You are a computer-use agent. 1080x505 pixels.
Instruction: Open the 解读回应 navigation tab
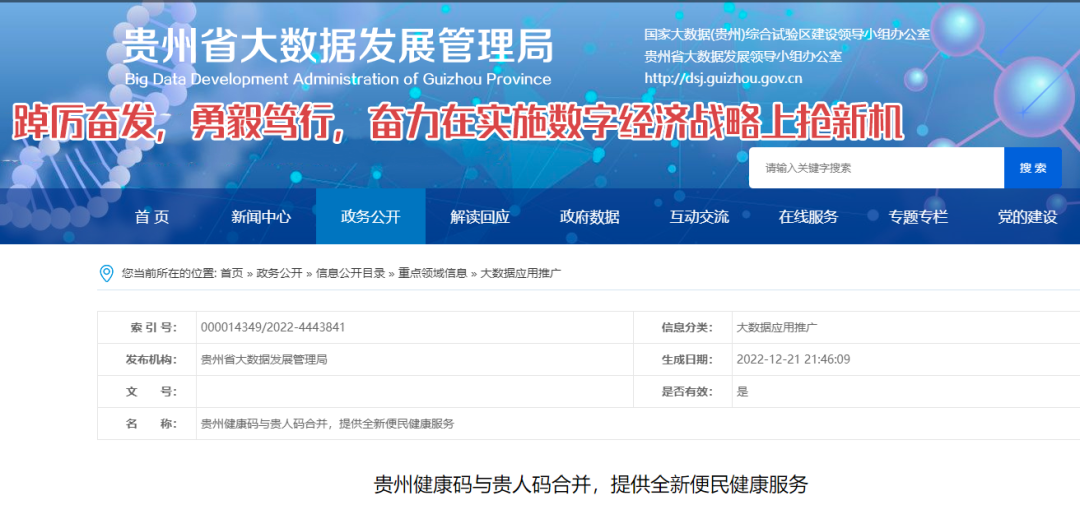[x=480, y=217]
